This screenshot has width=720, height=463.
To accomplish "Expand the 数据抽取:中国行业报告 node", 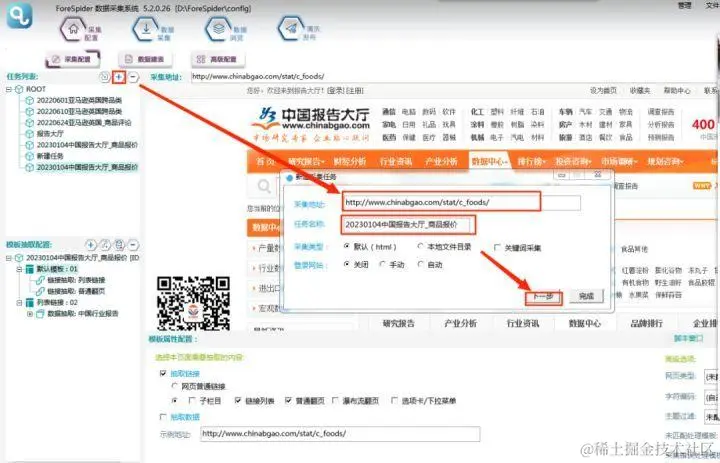I will (30, 314).
